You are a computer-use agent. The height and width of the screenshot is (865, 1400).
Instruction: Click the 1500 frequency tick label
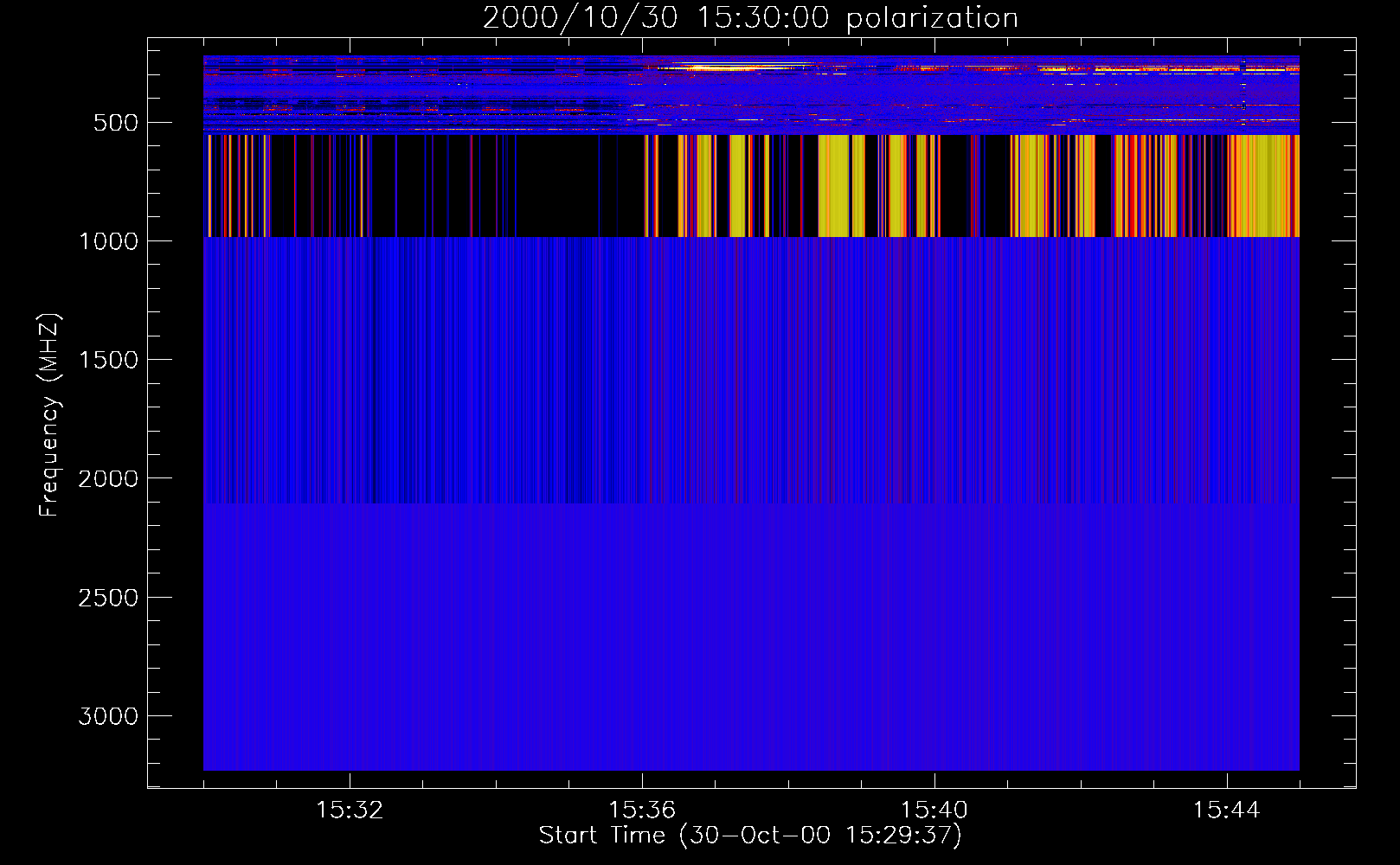tap(108, 360)
